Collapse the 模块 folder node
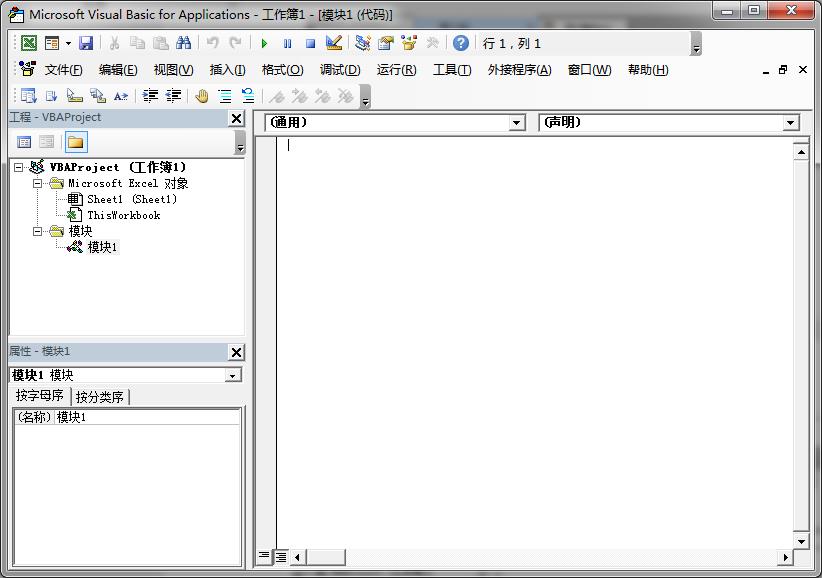The height and width of the screenshot is (578, 822). tap(37, 231)
